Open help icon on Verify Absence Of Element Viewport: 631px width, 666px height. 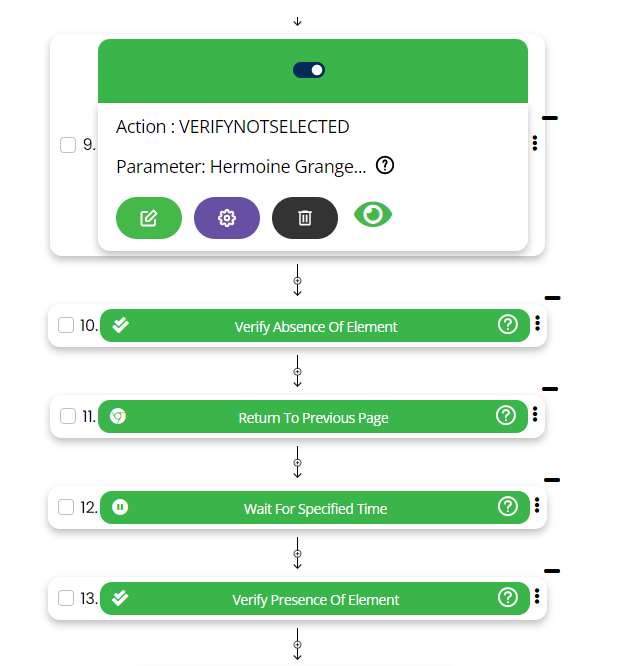click(x=508, y=325)
